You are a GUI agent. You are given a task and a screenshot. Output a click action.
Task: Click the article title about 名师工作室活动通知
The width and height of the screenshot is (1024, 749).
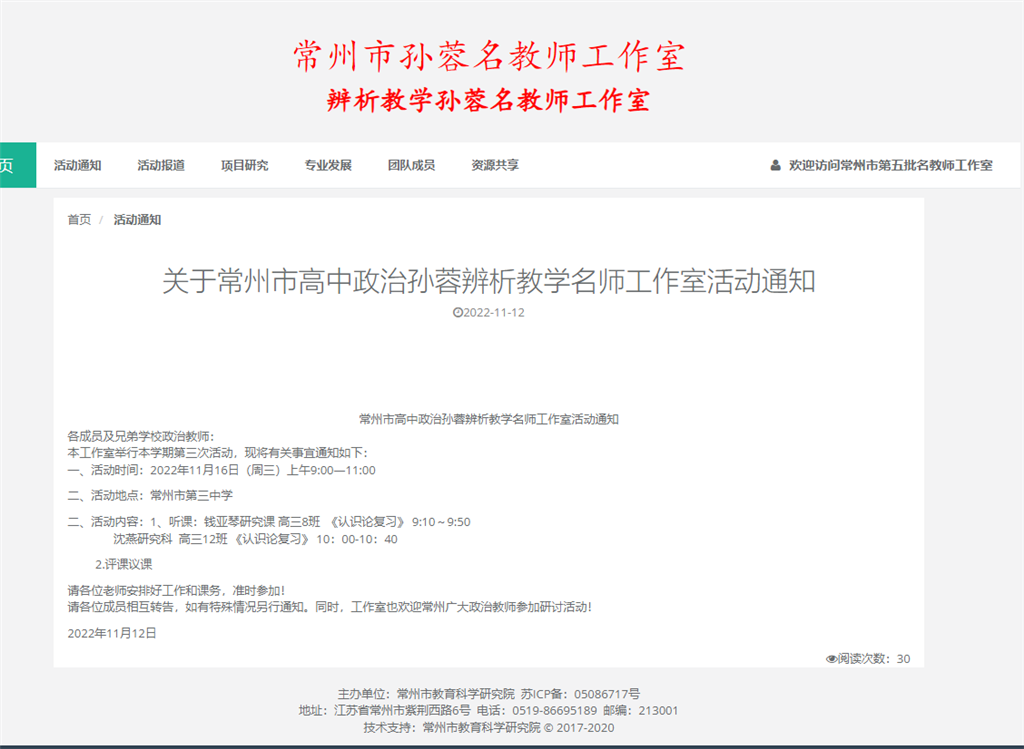click(x=488, y=282)
